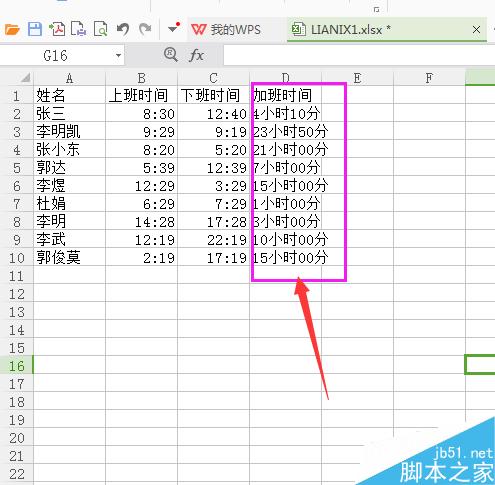Screen dimensions: 495x485
Task: Click the Name Box showing G16
Action: coord(57,55)
